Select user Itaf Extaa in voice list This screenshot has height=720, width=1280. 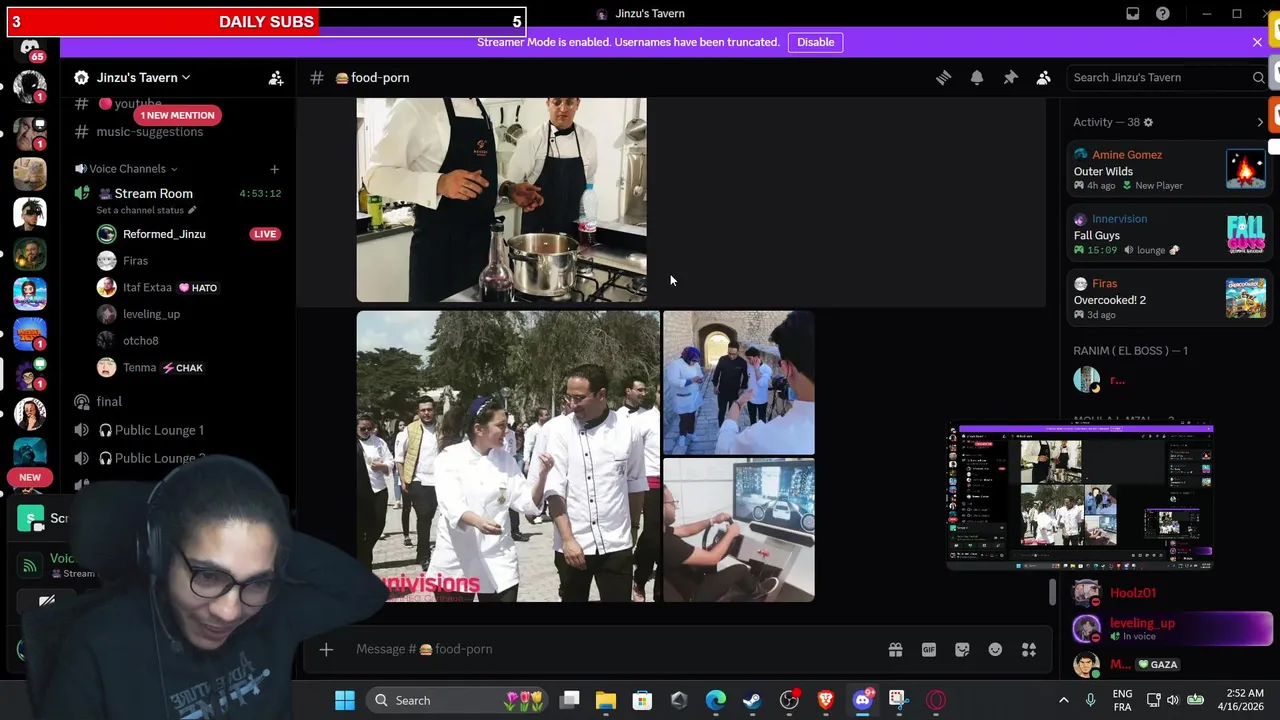tap(147, 288)
